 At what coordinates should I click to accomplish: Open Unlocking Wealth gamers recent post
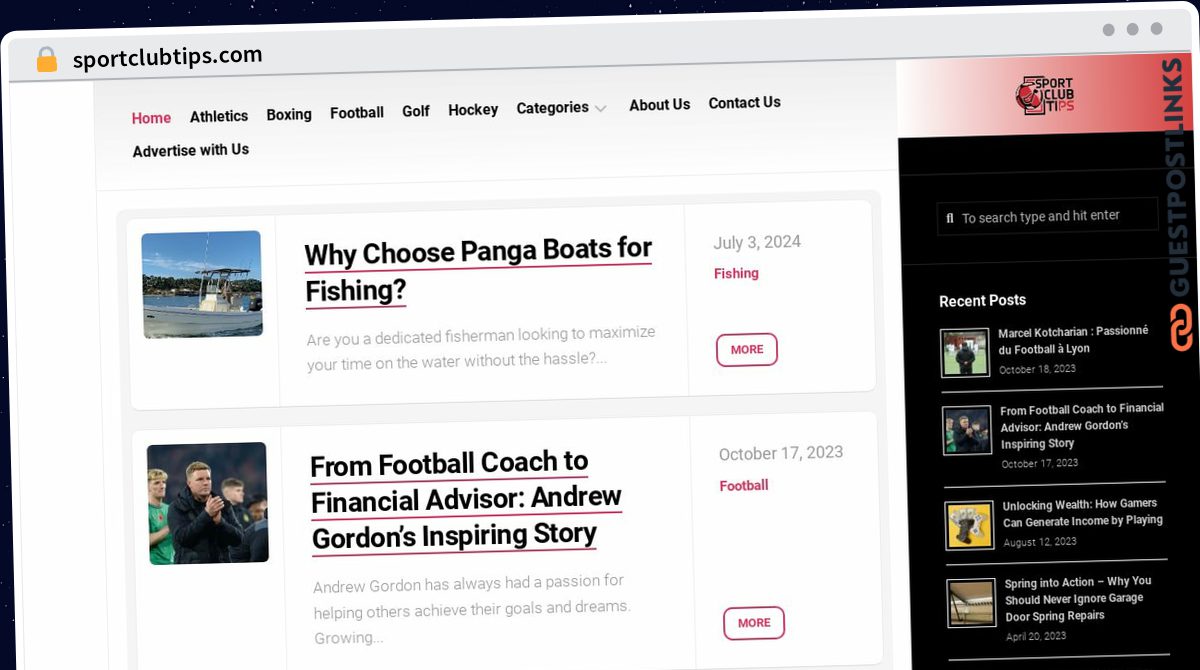coord(1083,512)
